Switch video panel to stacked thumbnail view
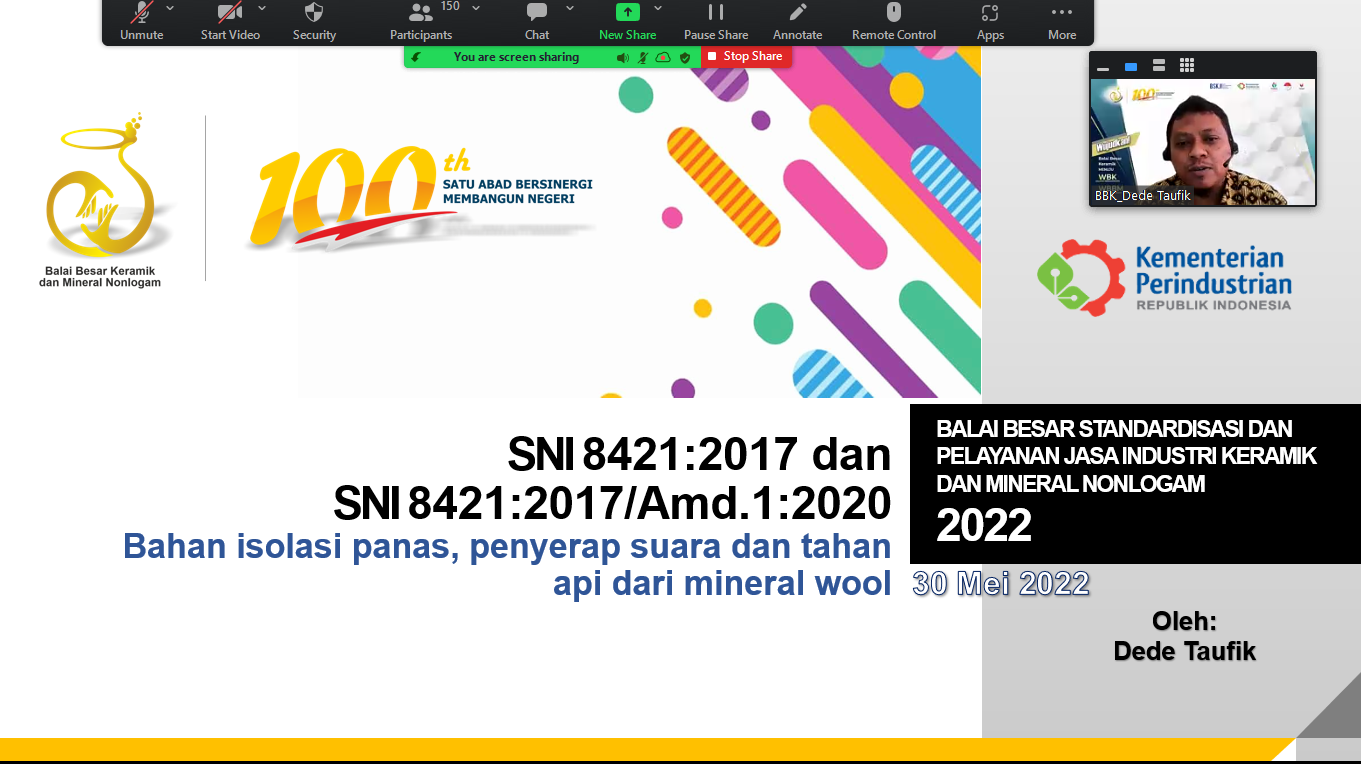Viewport: 1361px width, 764px height. 1159,66
